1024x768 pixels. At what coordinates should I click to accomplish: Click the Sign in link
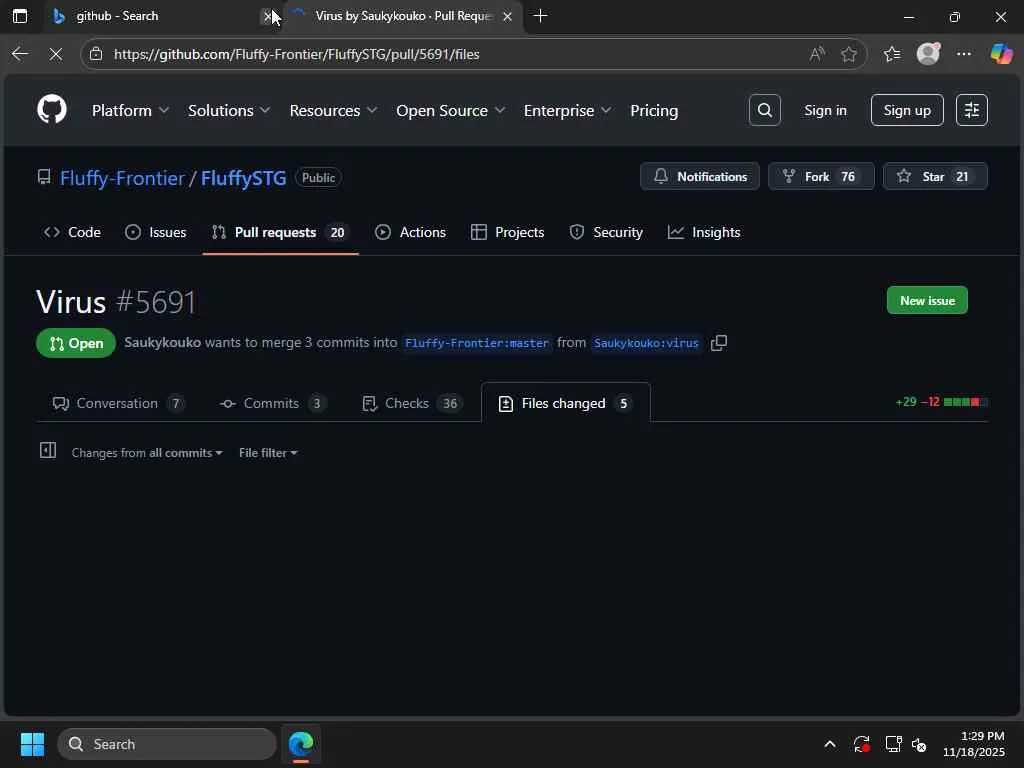point(825,110)
